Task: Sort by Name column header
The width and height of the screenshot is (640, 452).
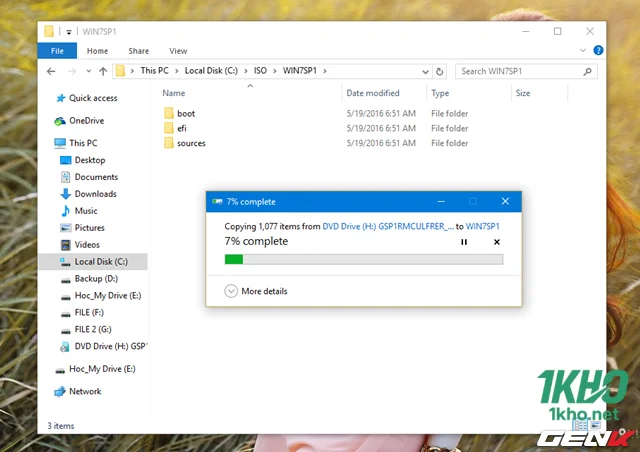Action: [x=173, y=93]
